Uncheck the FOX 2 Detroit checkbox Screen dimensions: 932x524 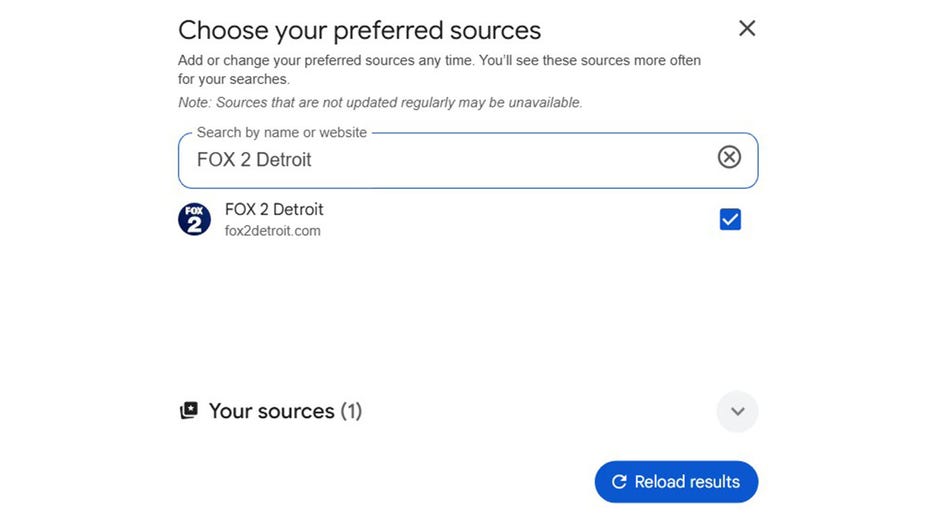[x=730, y=220]
